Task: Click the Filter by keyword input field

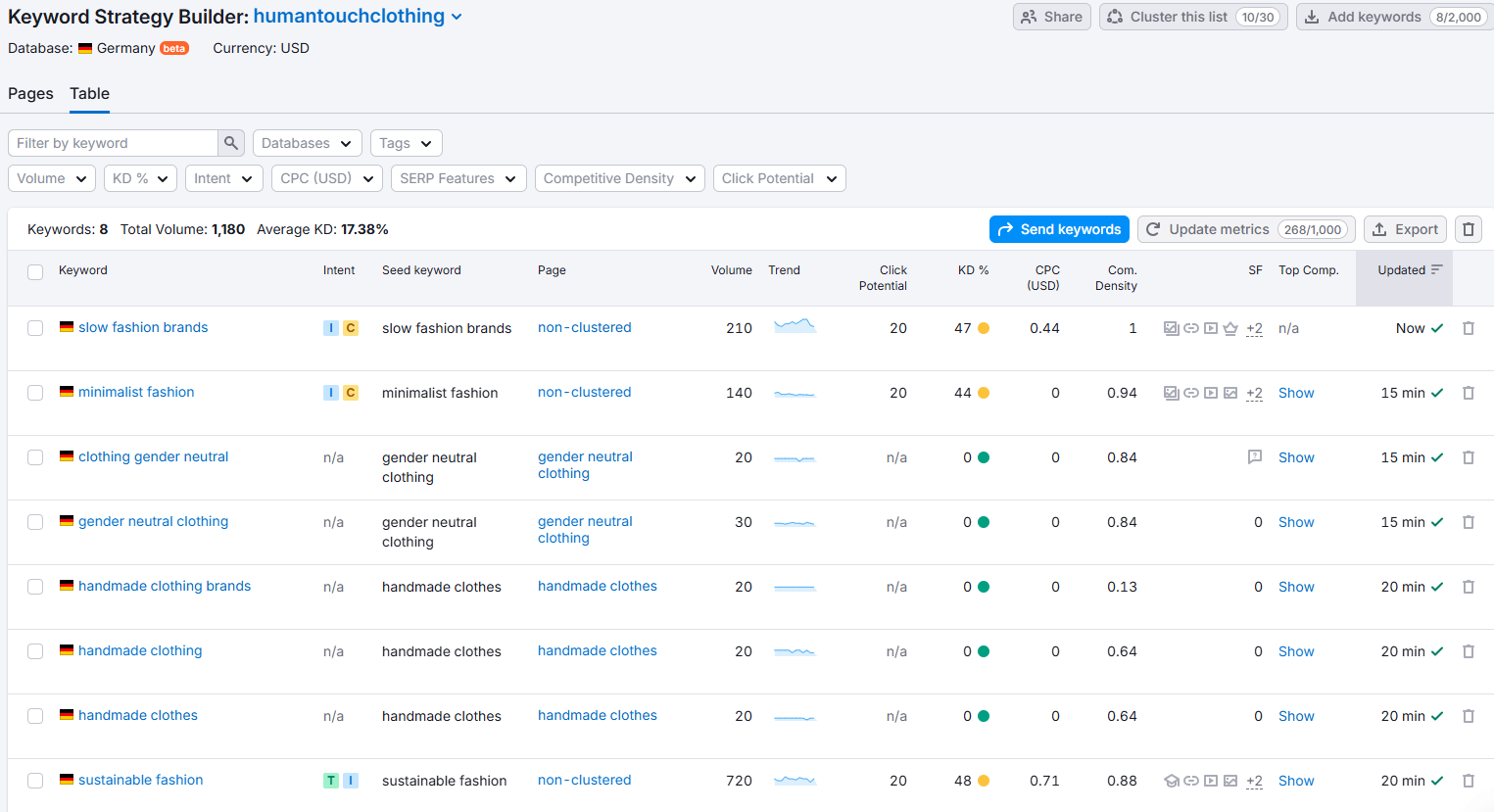Action: (x=113, y=143)
